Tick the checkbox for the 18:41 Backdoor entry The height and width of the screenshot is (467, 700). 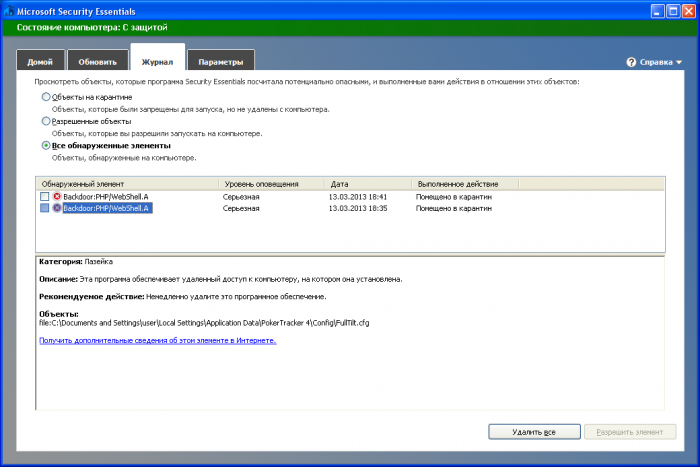(45, 196)
